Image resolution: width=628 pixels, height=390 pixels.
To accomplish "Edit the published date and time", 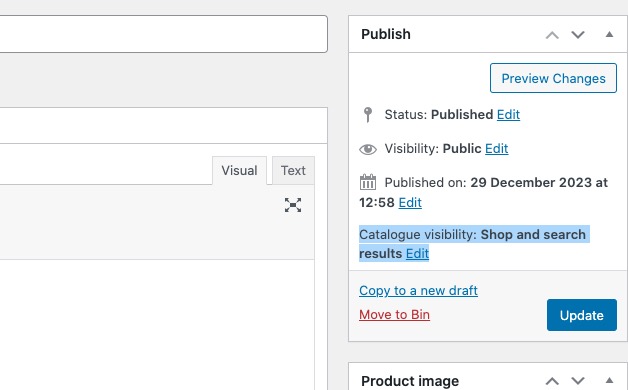I will click(x=410, y=203).
